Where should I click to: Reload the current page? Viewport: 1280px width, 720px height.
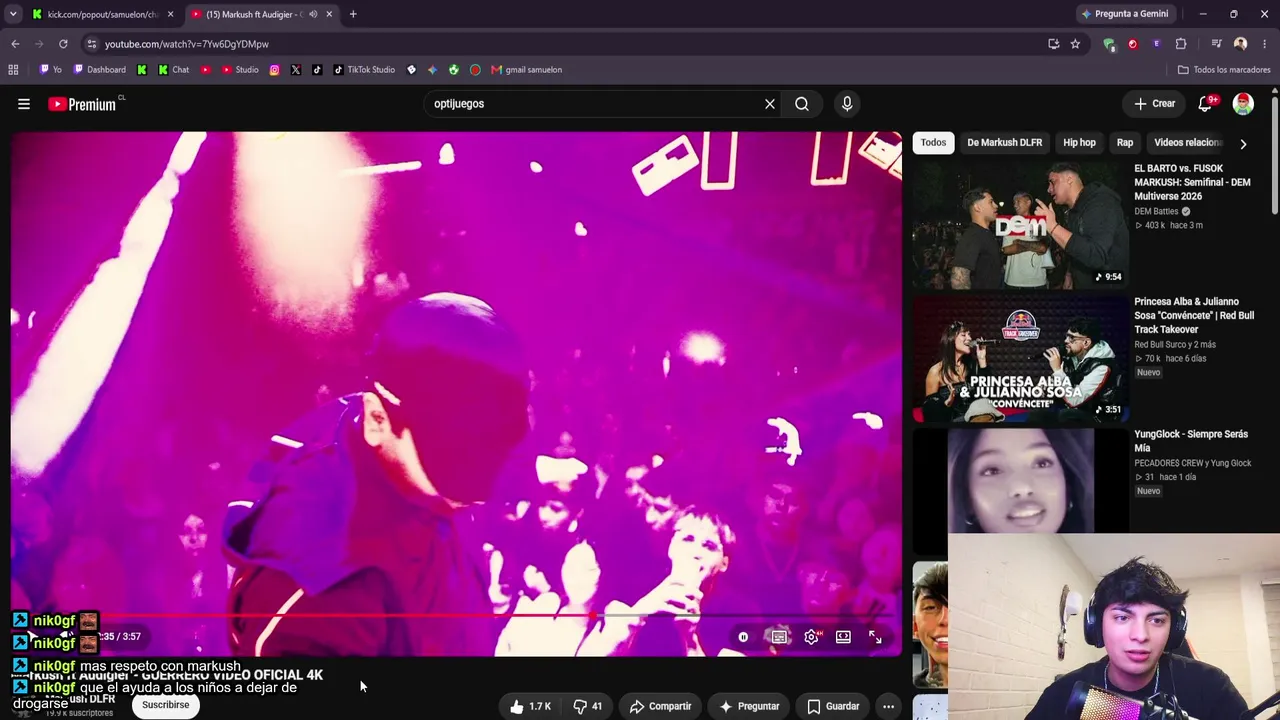tap(63, 44)
